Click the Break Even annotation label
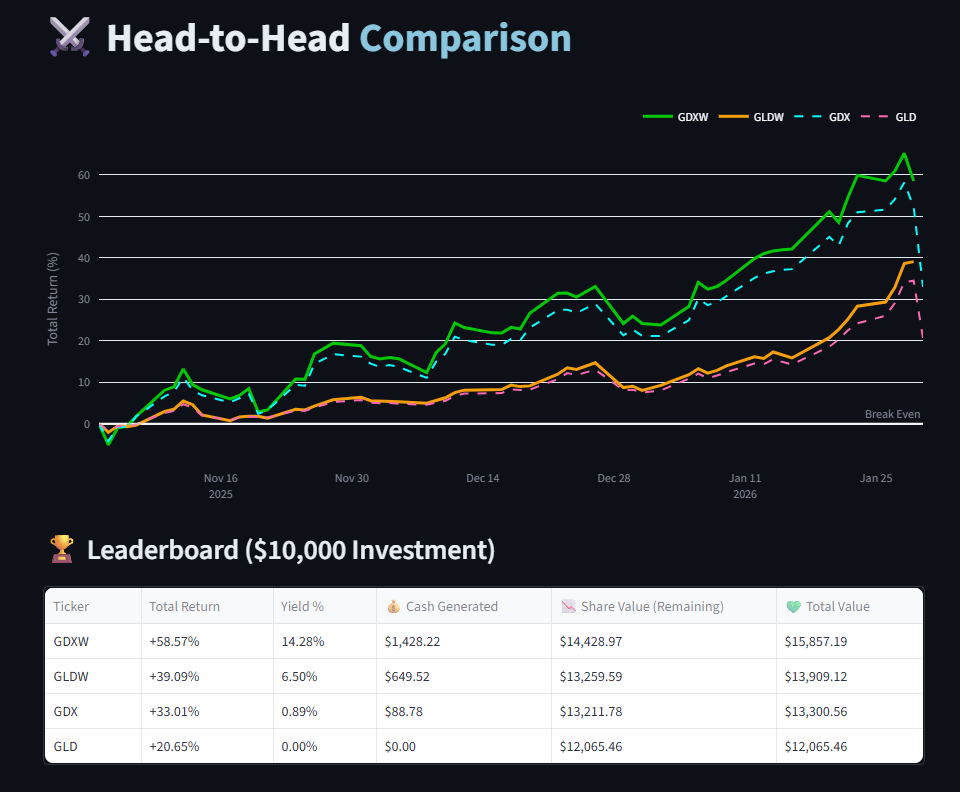 (892, 414)
